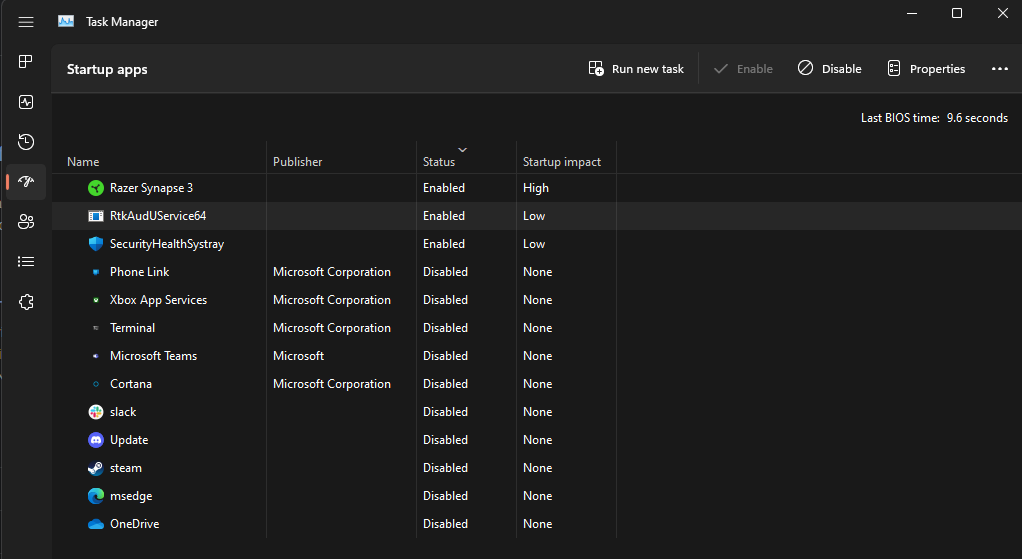Screen dimensions: 1022x559
Task: Click Microsoft Corporation publisher of Cortana
Action: [332, 384]
